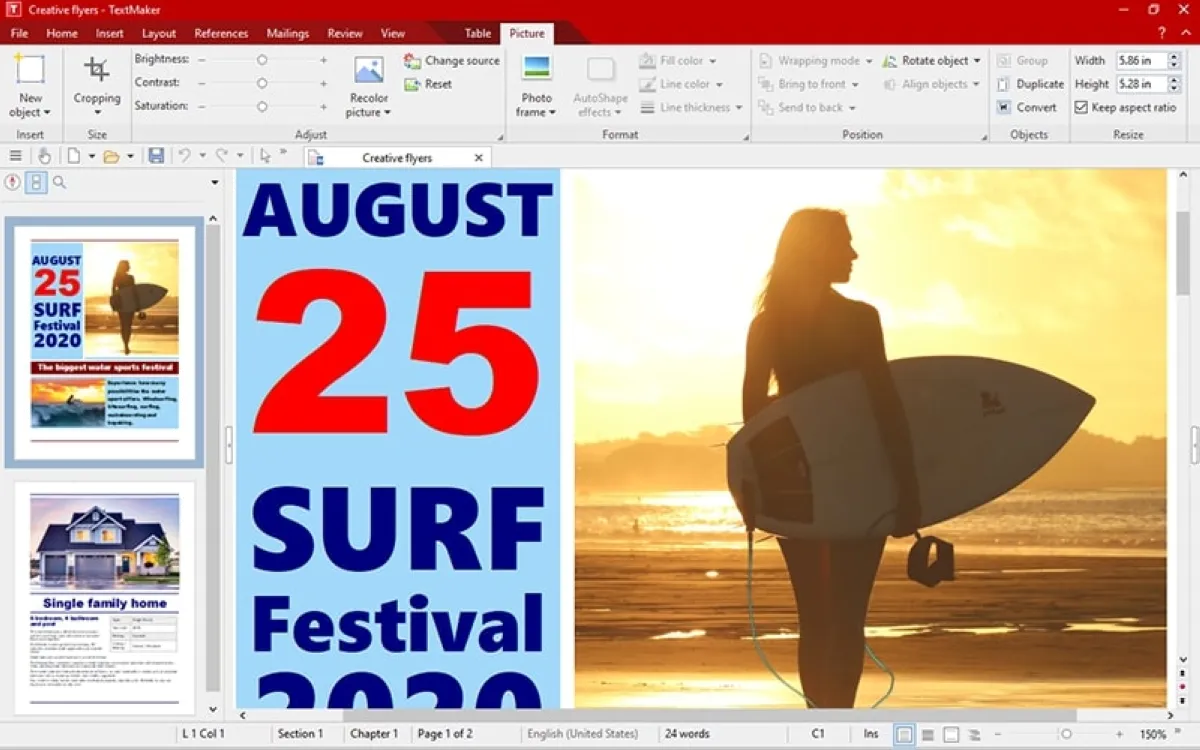This screenshot has height=750, width=1200.
Task: Open the open-file dropdown arrow
Action: click(130, 156)
